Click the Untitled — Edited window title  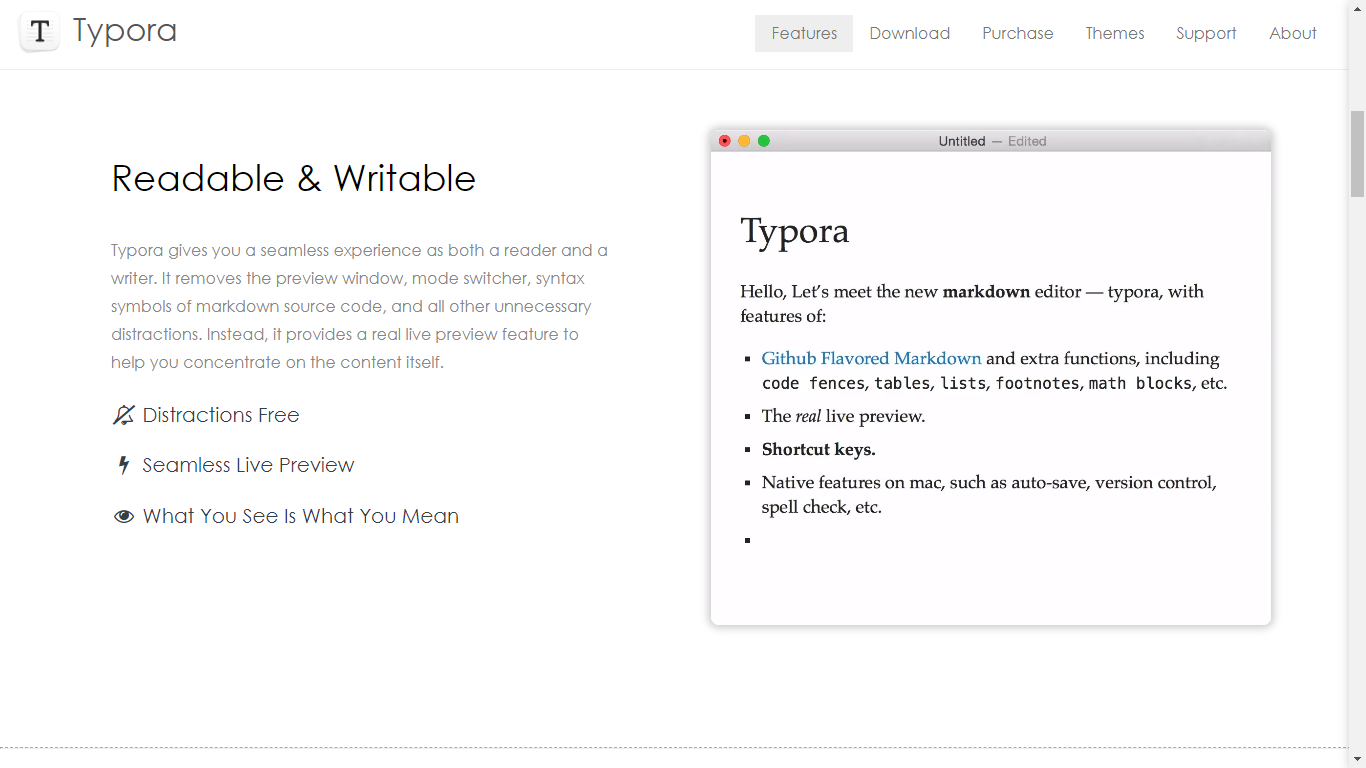coord(992,141)
